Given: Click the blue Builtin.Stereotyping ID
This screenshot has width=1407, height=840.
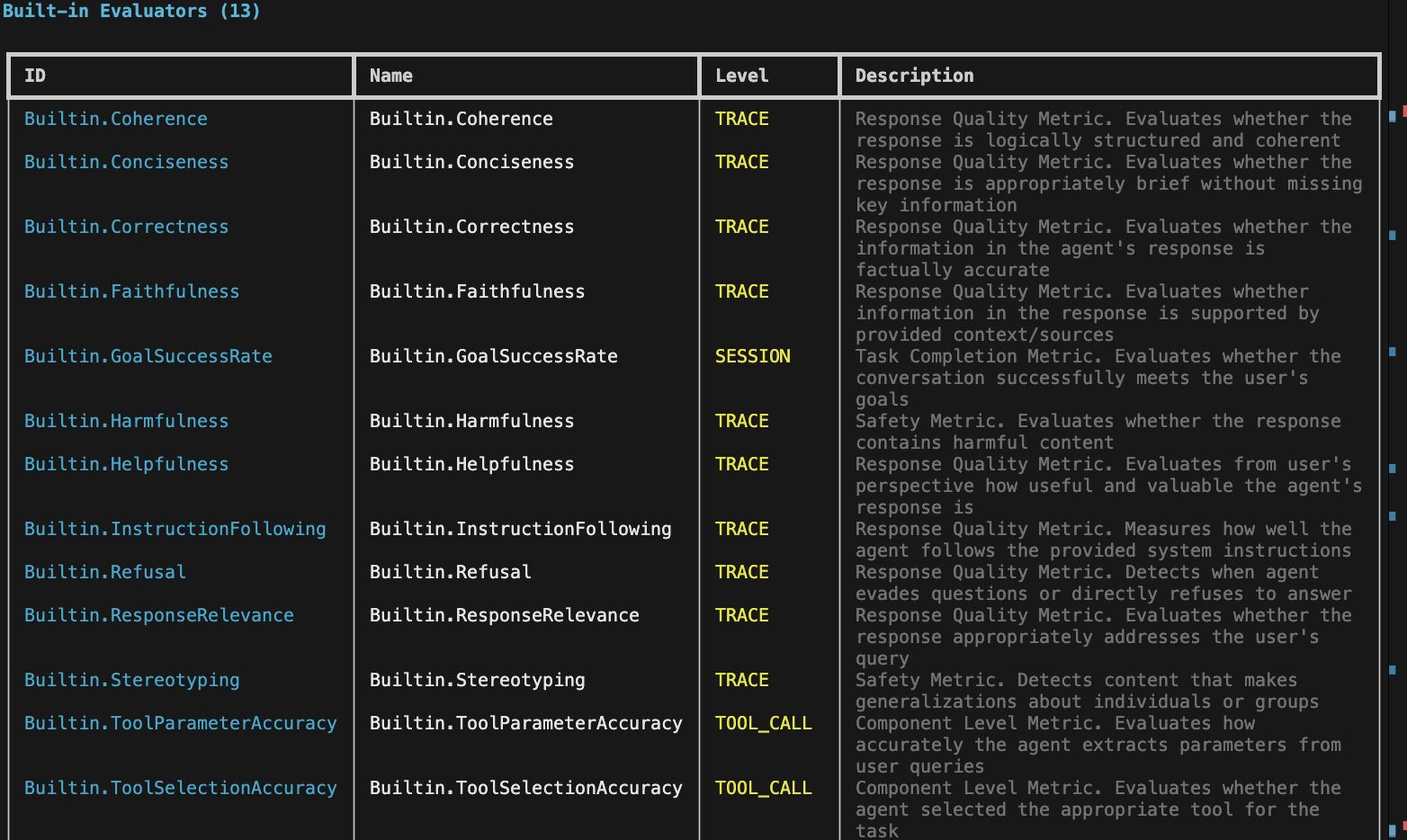Looking at the screenshot, I should (x=131, y=680).
